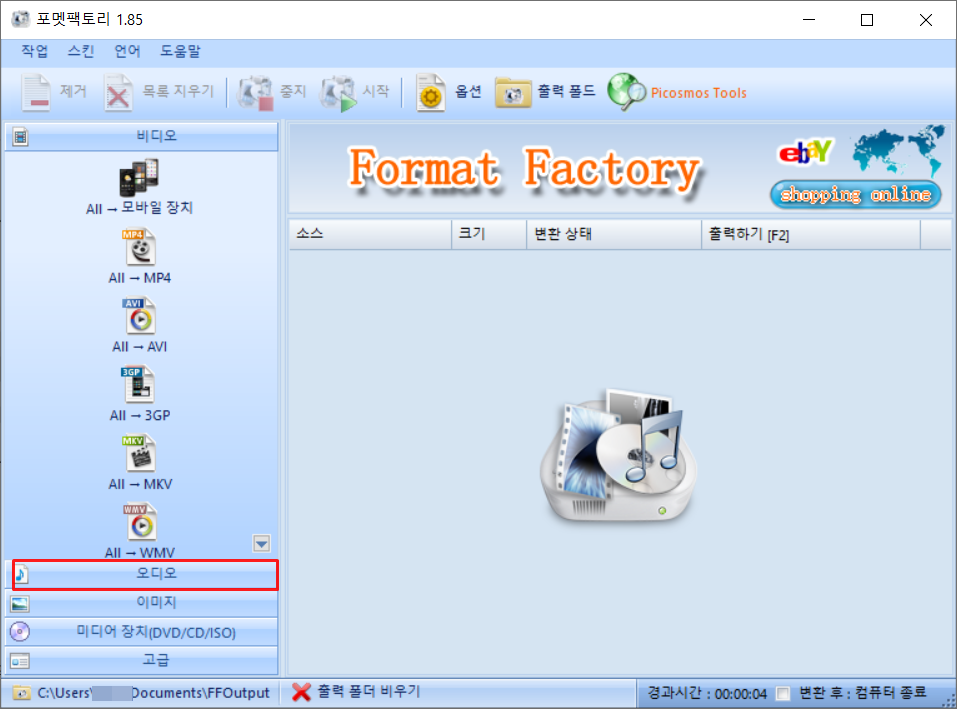Expand 미디어 장치(DVD/CD/ISO) category
The width and height of the screenshot is (957, 709).
point(142,632)
